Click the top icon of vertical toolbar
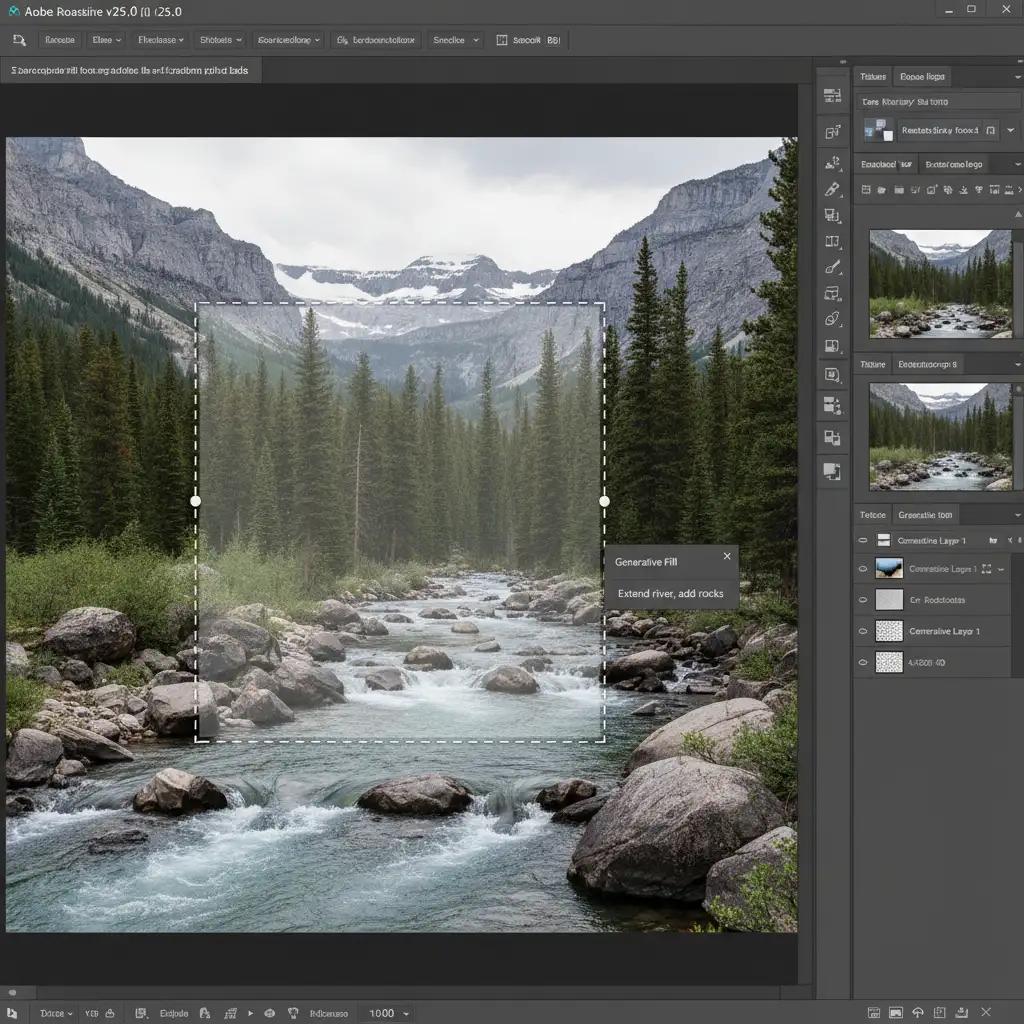 [x=832, y=96]
